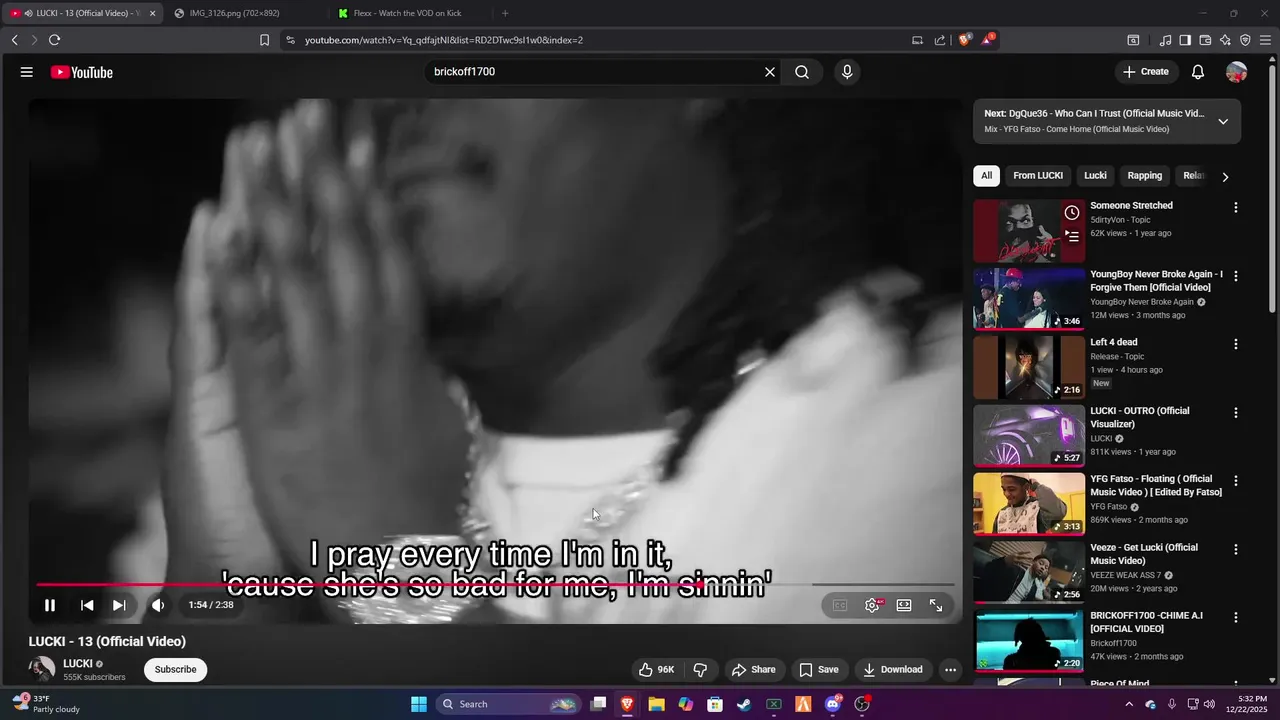Open the player settings gear
The width and height of the screenshot is (1280, 720).
tap(872, 605)
